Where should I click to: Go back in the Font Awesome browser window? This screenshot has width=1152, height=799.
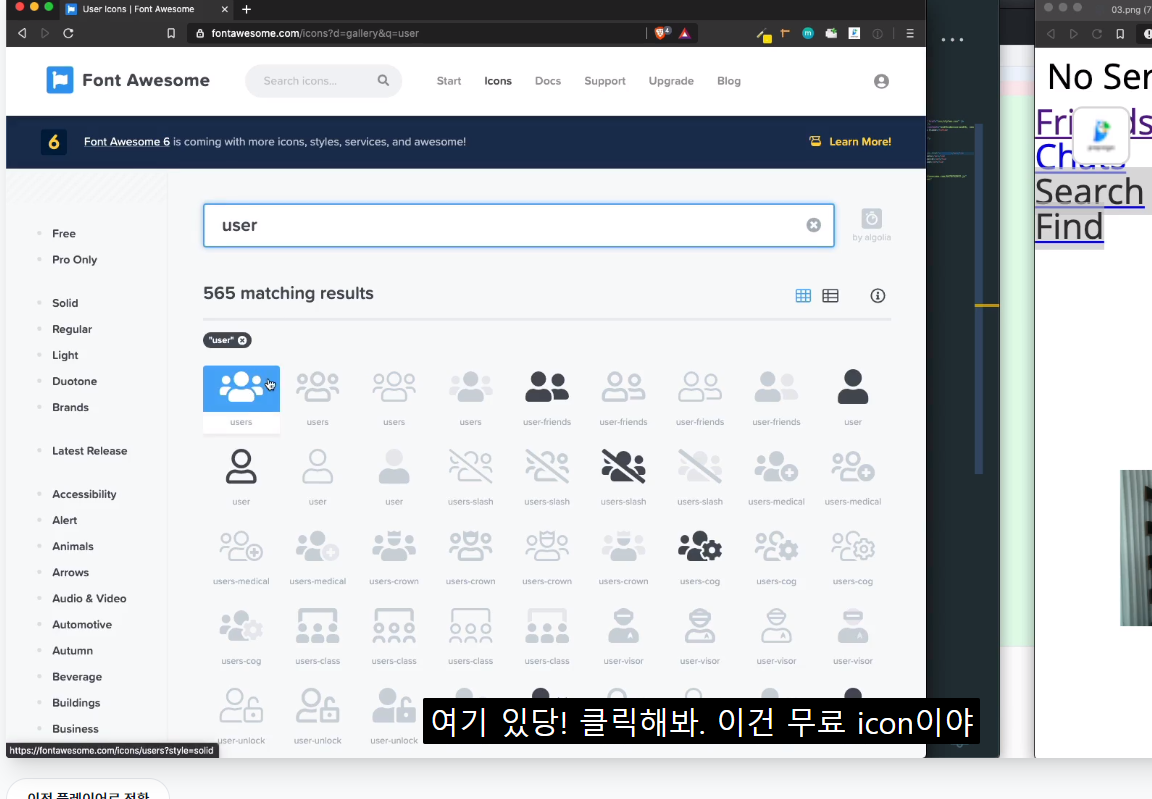tap(22, 33)
